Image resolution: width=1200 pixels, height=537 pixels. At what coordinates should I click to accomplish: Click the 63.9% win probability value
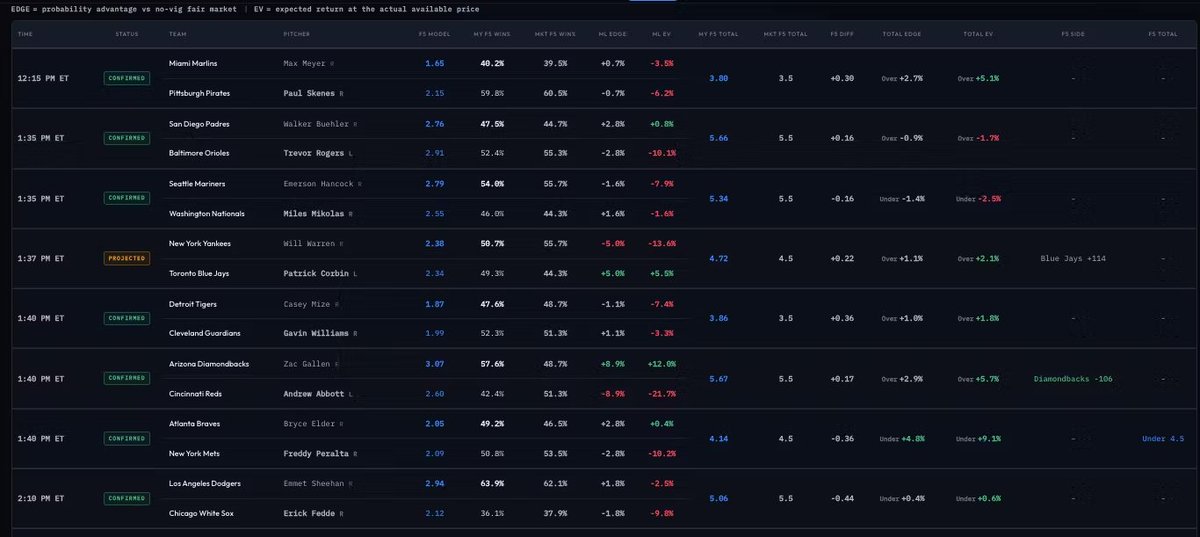[492, 483]
